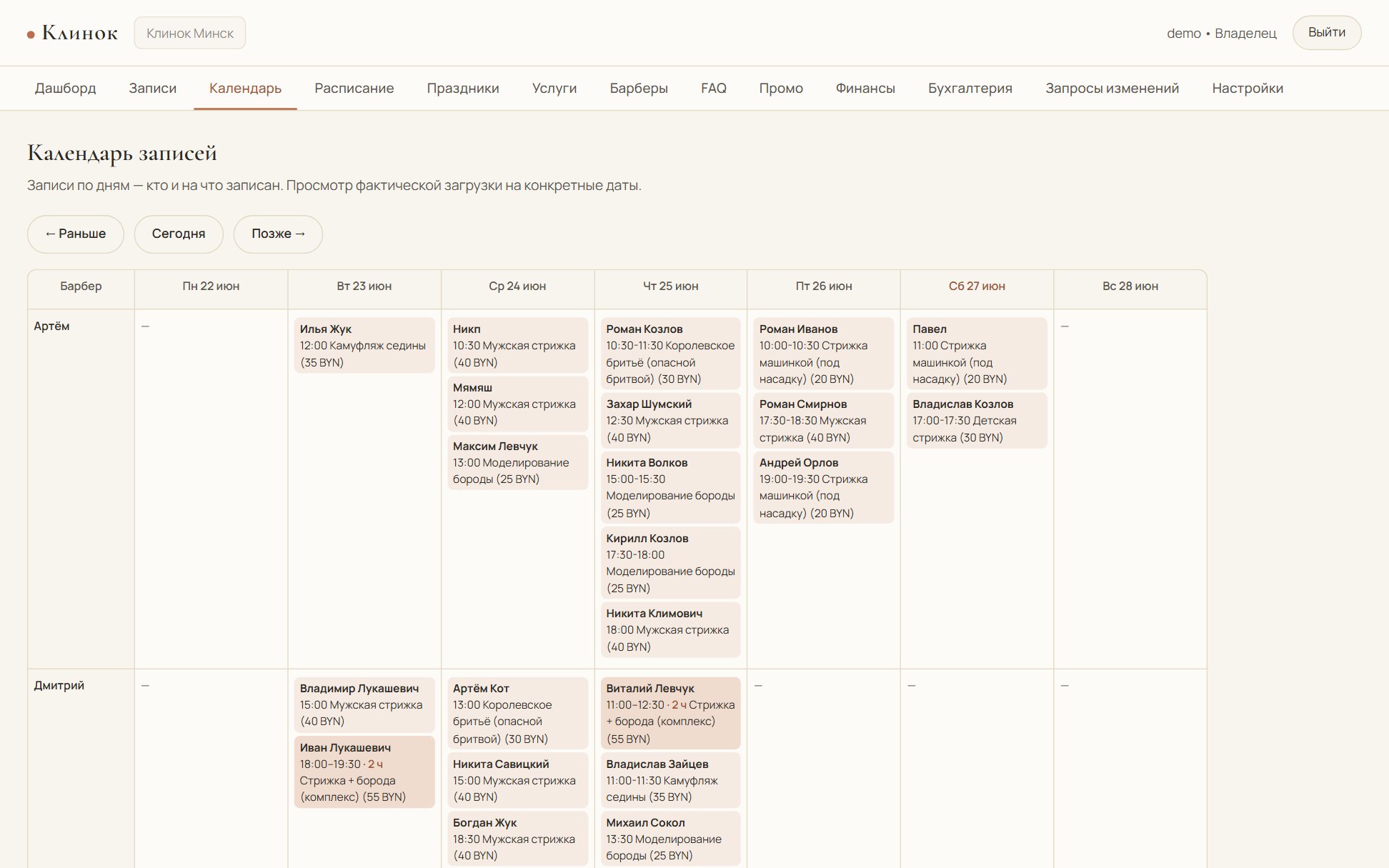Open Владислав Козлов's Детская стрижка booking
Screen dimensions: 1389x868
click(977, 421)
